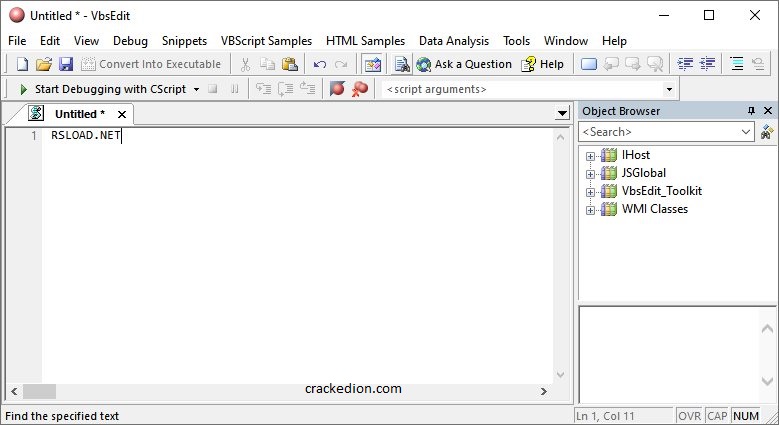Toggle breakpoint with the red ball icon
Screen dimensions: 779x425
tap(337, 89)
